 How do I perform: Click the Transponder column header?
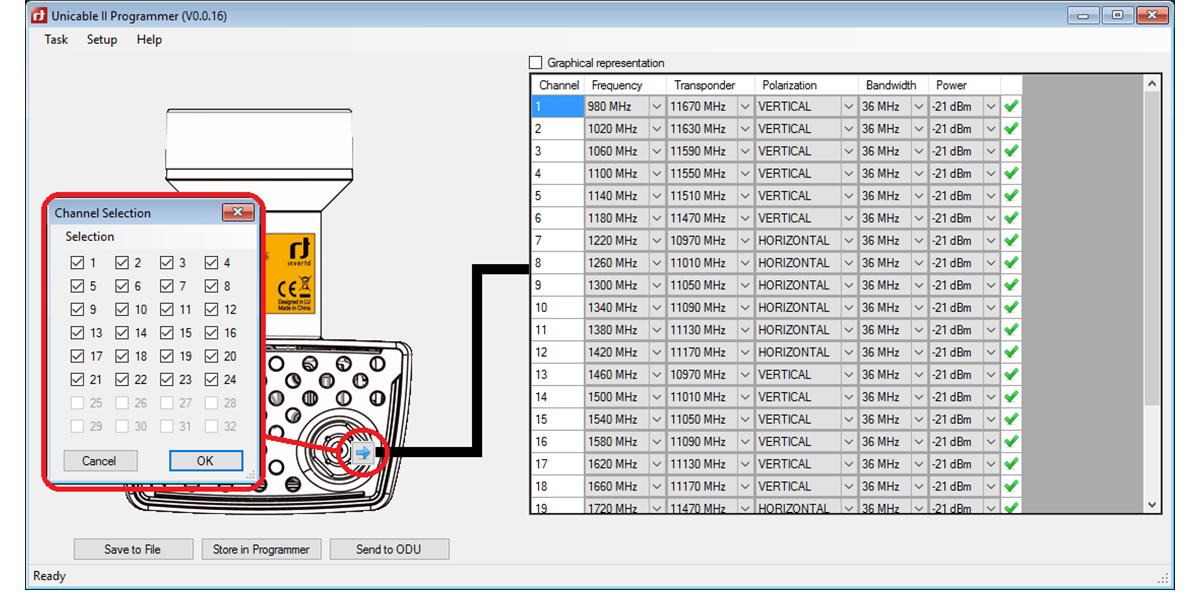pos(710,85)
